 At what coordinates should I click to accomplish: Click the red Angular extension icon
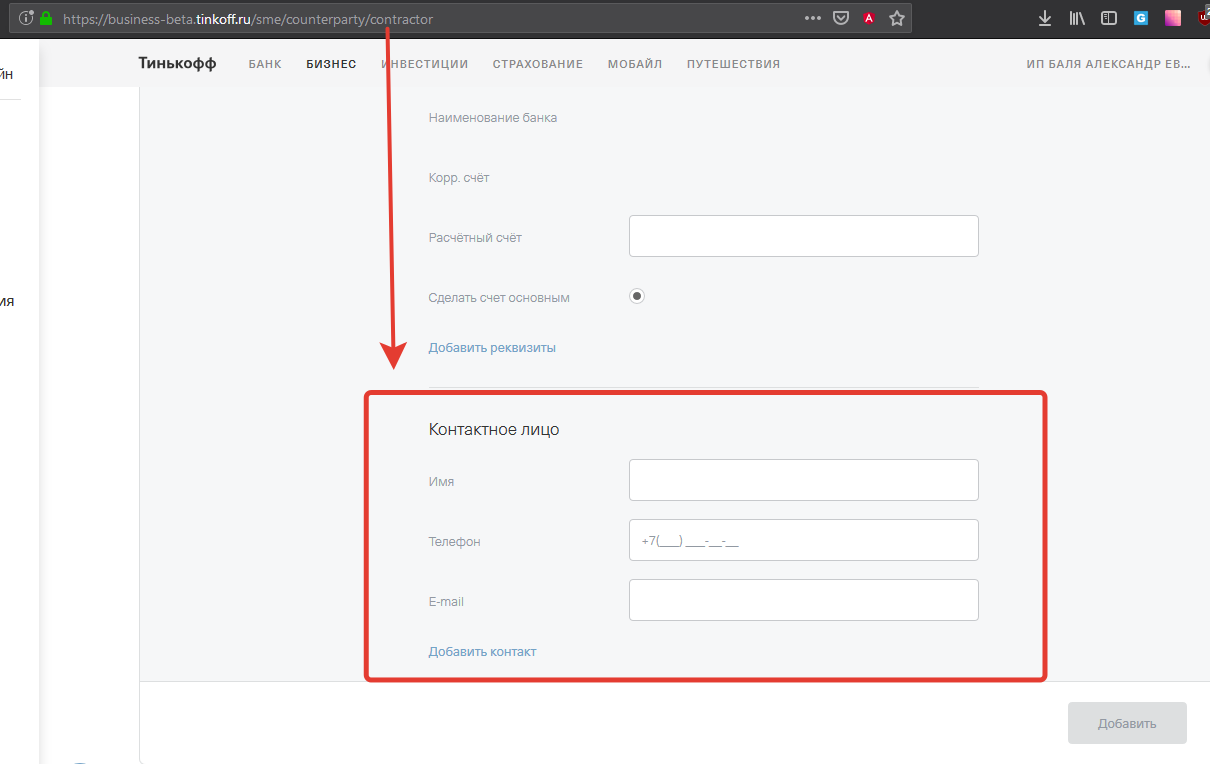869,18
